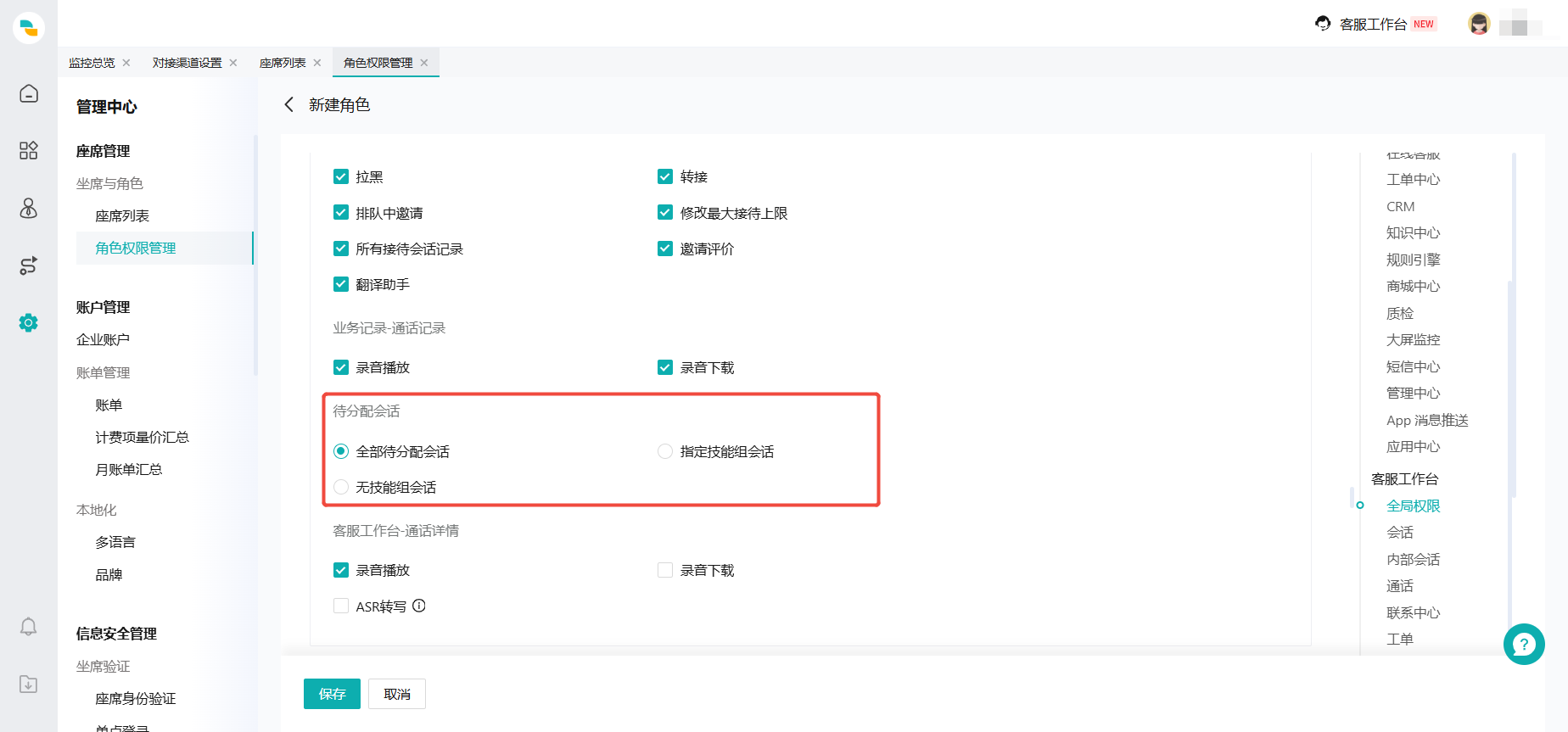Open the apps grid icon in sidebar
The image size is (1568, 732).
click(x=29, y=150)
